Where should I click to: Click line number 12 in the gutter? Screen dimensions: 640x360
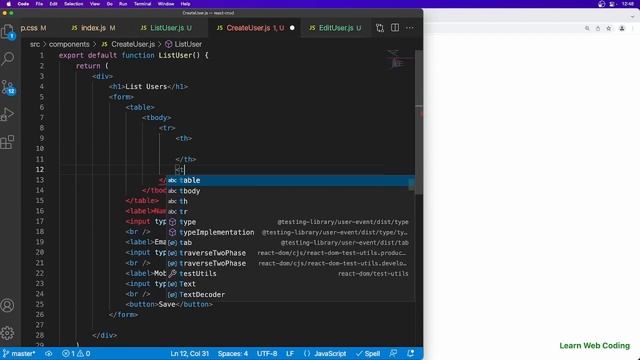coord(40,169)
